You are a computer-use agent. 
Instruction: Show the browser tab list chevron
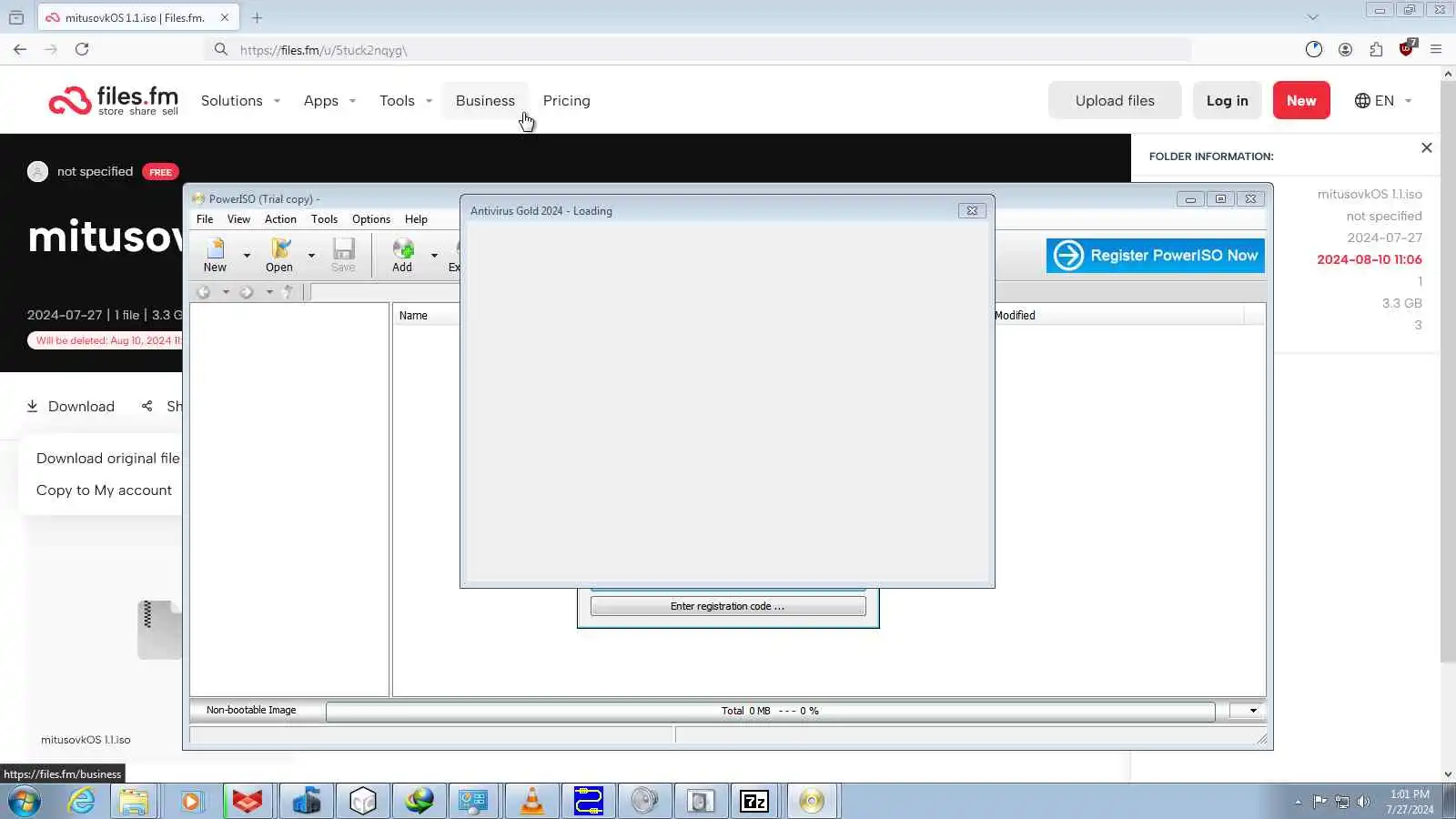coord(1312,17)
